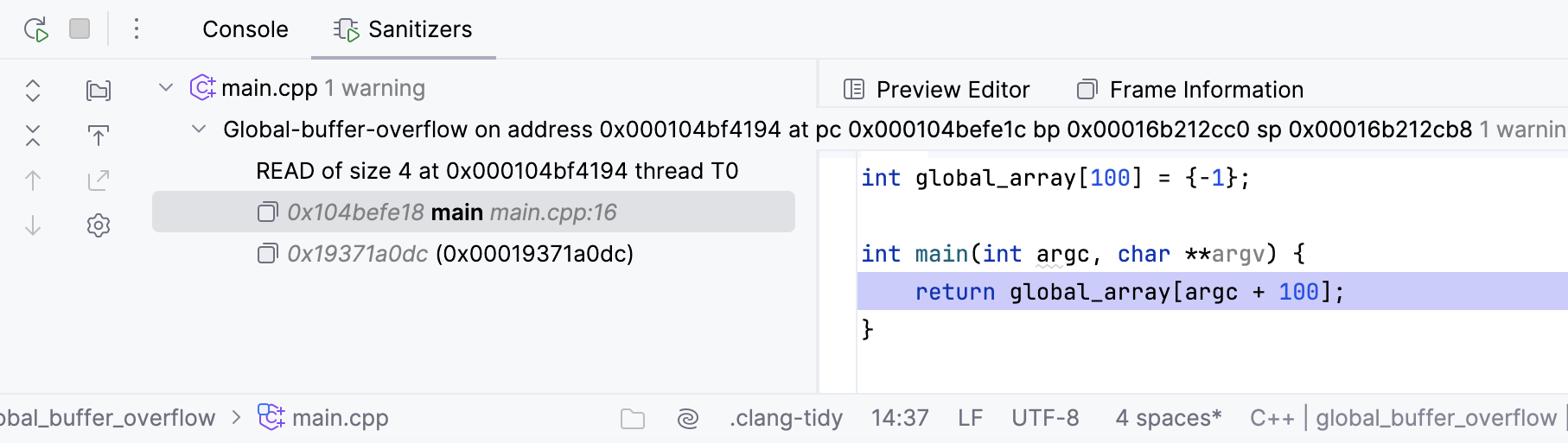Collapse the Global-buffer-overflow tree node
This screenshot has width=1568, height=443.
199,130
